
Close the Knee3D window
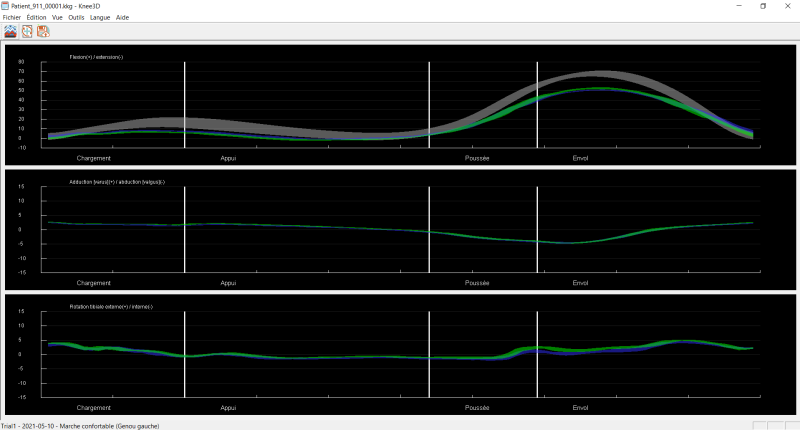point(787,6)
